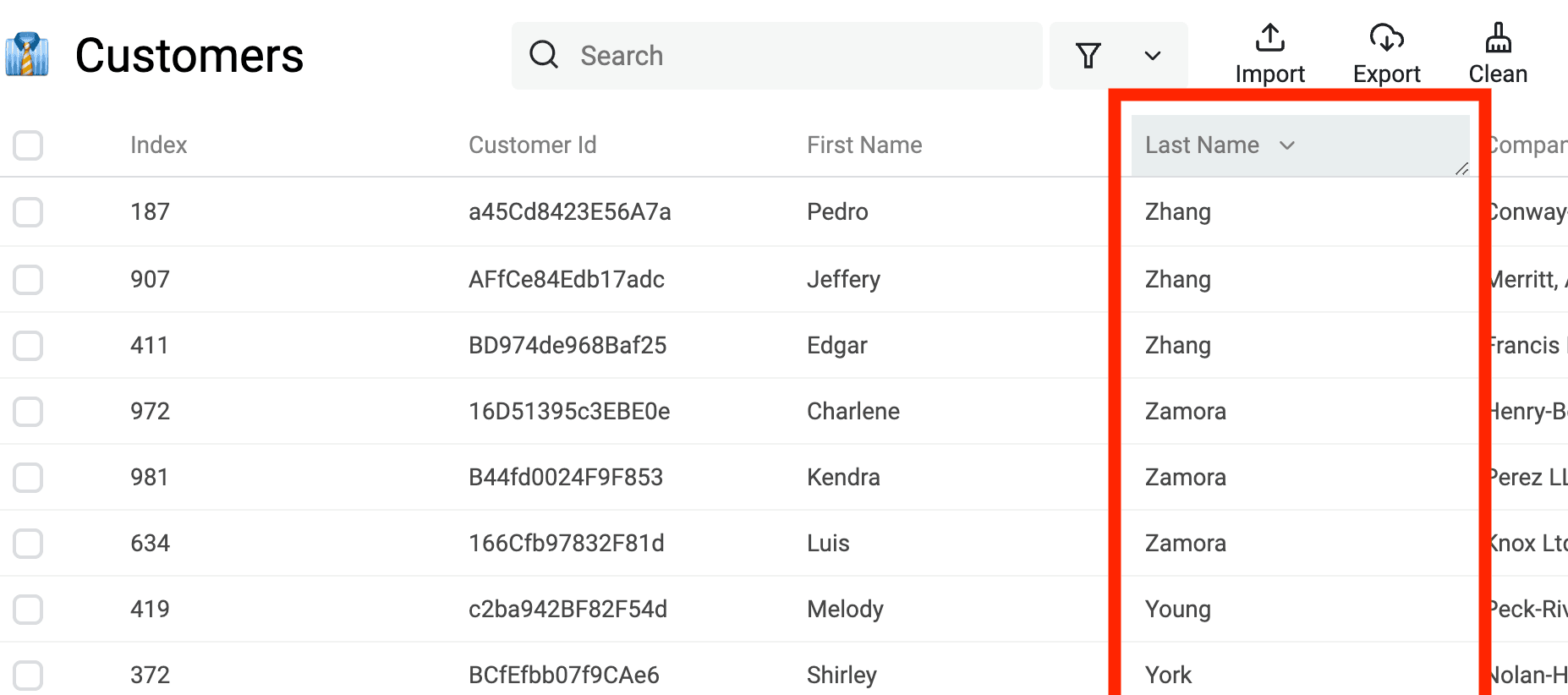Click the Clean broom icon
Viewport: 1568px width, 695px height.
(1498, 38)
